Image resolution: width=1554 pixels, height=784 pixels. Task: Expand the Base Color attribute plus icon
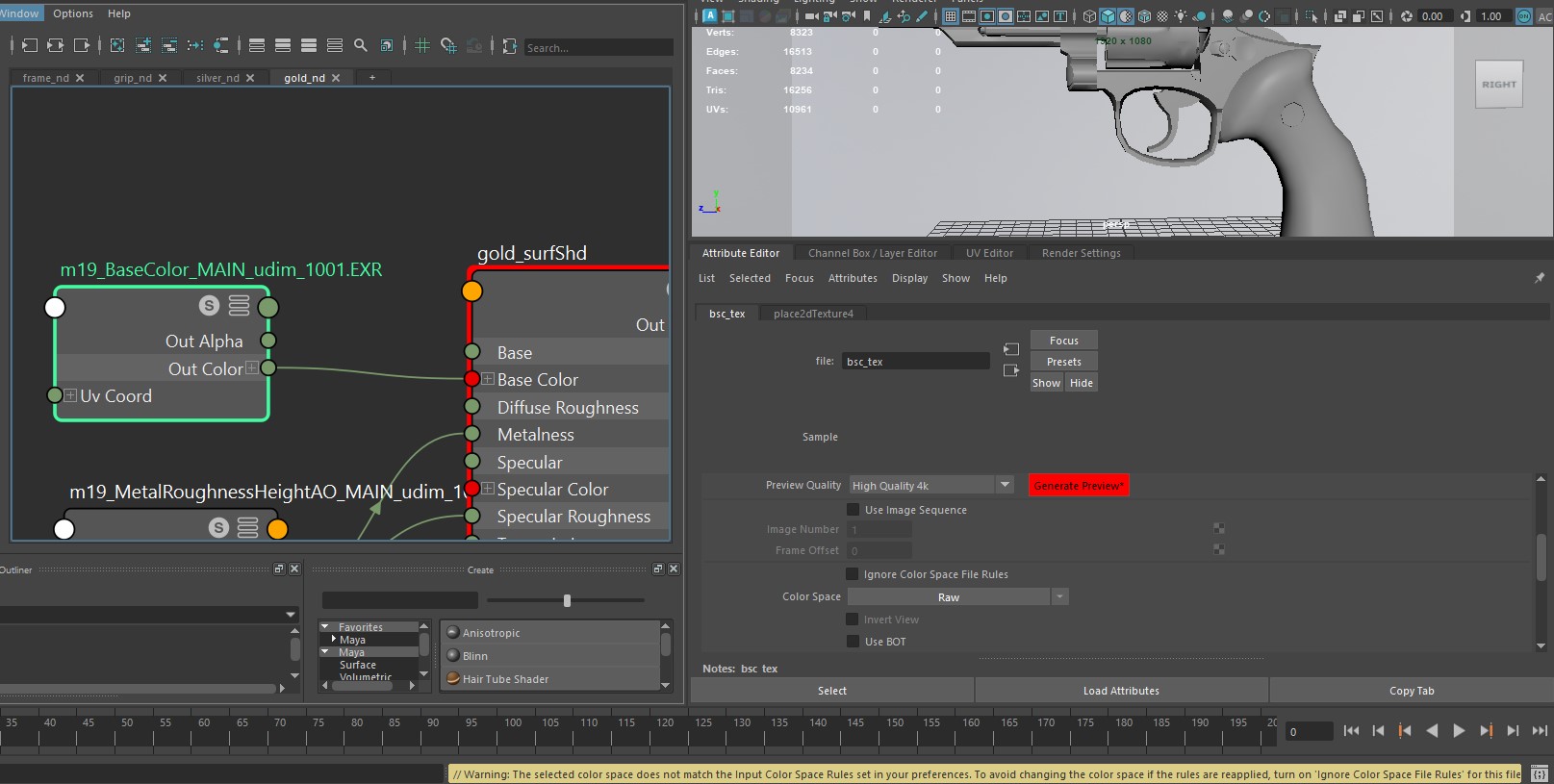(488, 380)
